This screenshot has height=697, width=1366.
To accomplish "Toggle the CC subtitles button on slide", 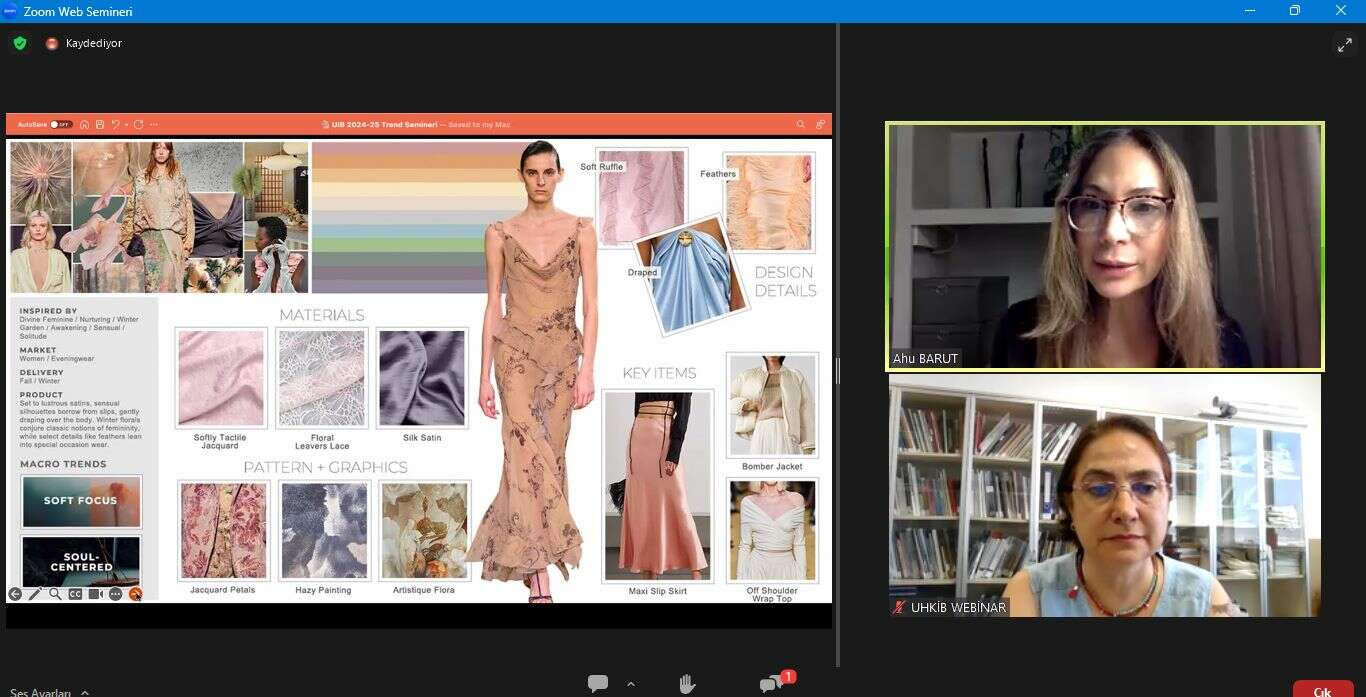I will point(75,594).
